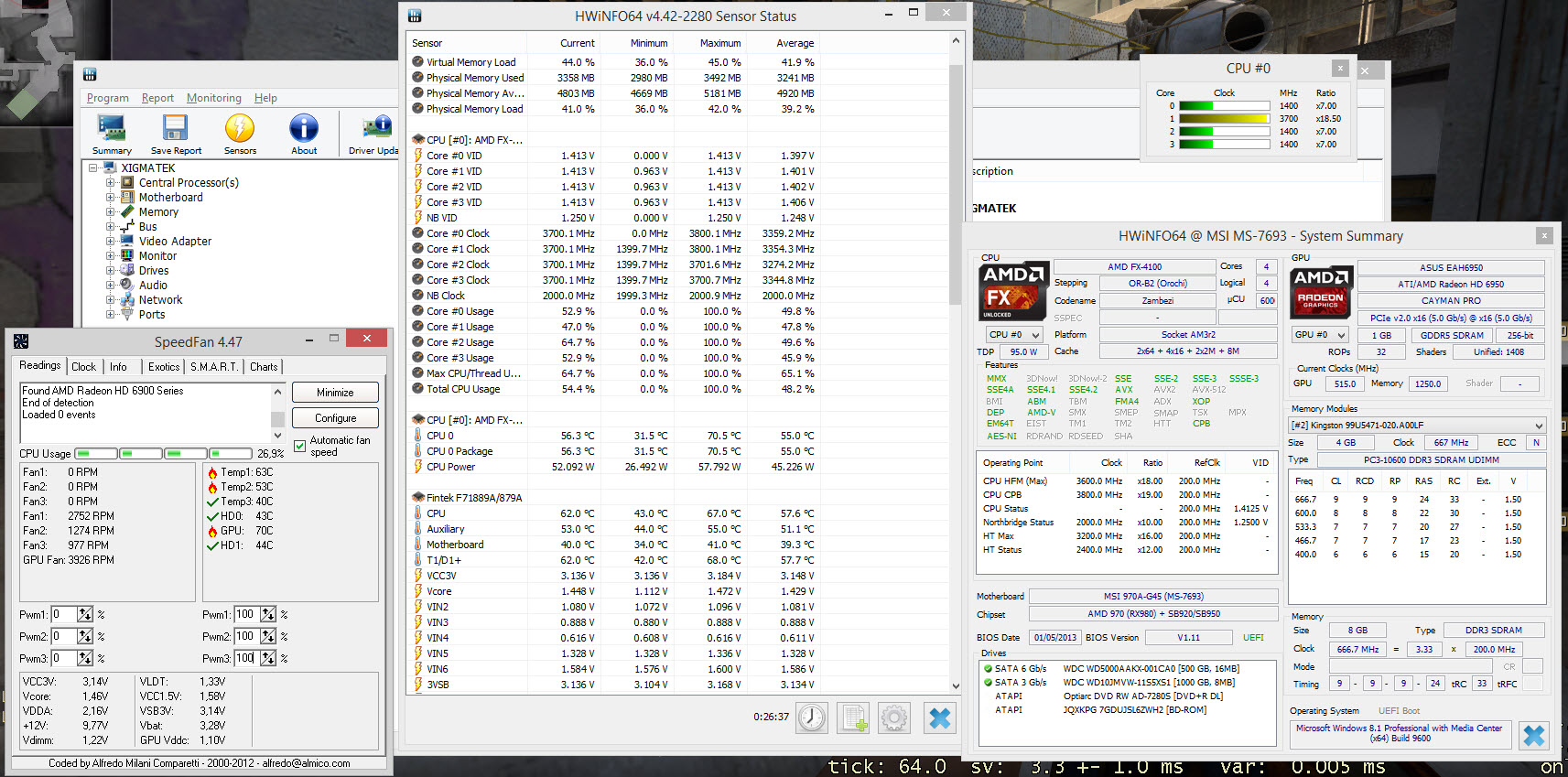The image size is (1568, 777).
Task: Click the green check beside Temp3
Action: pos(212,502)
